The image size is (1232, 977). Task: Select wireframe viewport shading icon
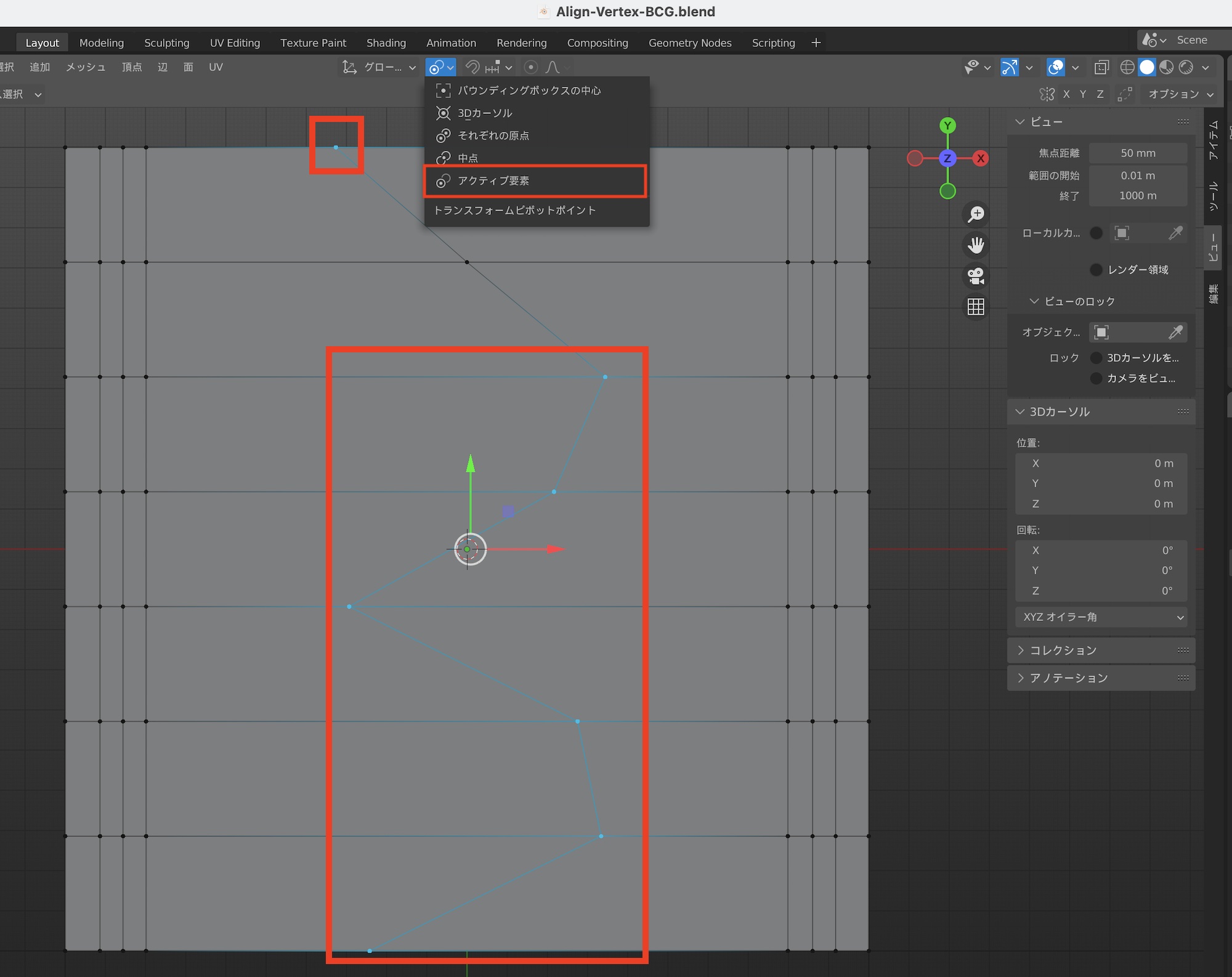[x=1127, y=67]
